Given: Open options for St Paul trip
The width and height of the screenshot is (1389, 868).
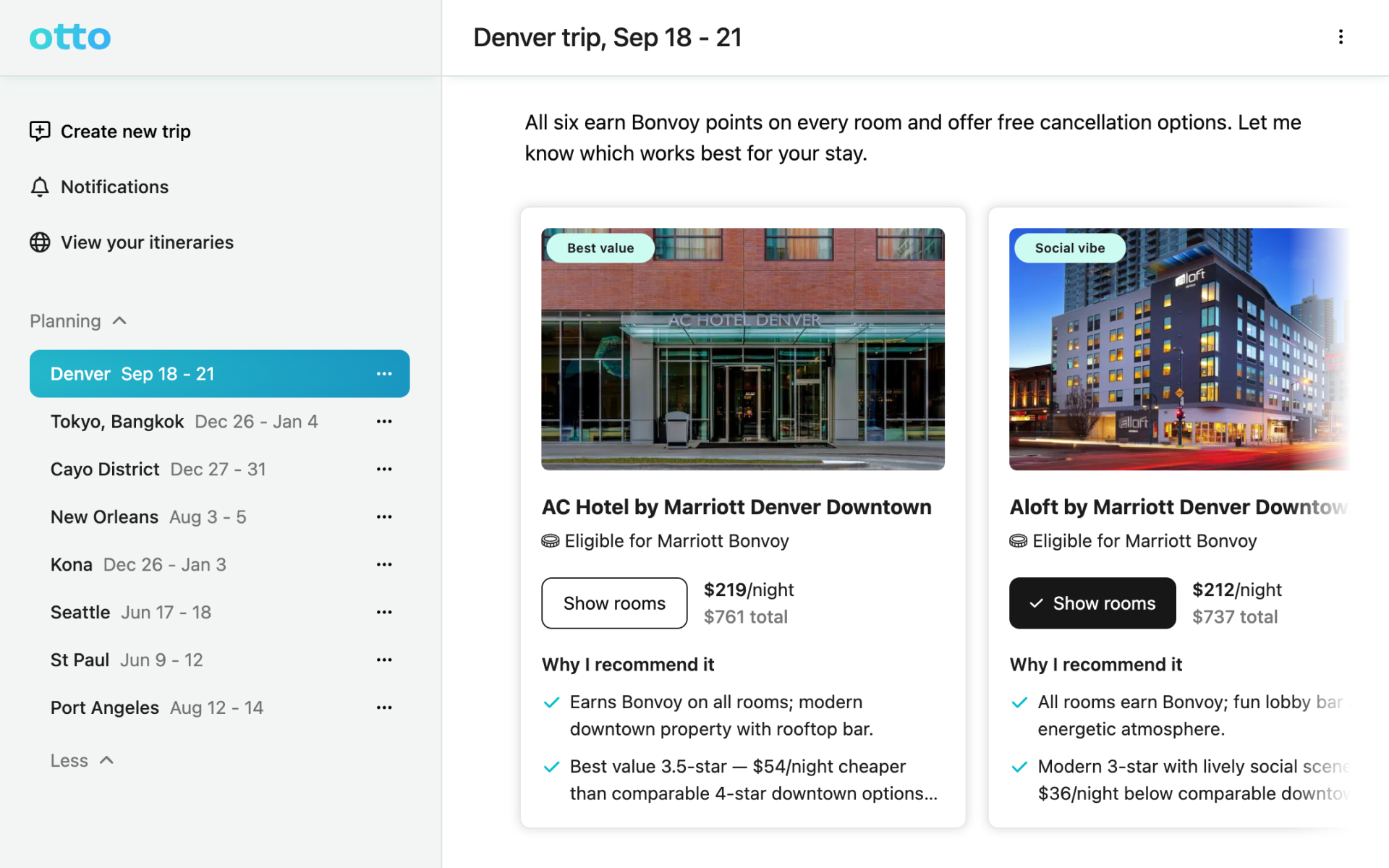Looking at the screenshot, I should (384, 660).
